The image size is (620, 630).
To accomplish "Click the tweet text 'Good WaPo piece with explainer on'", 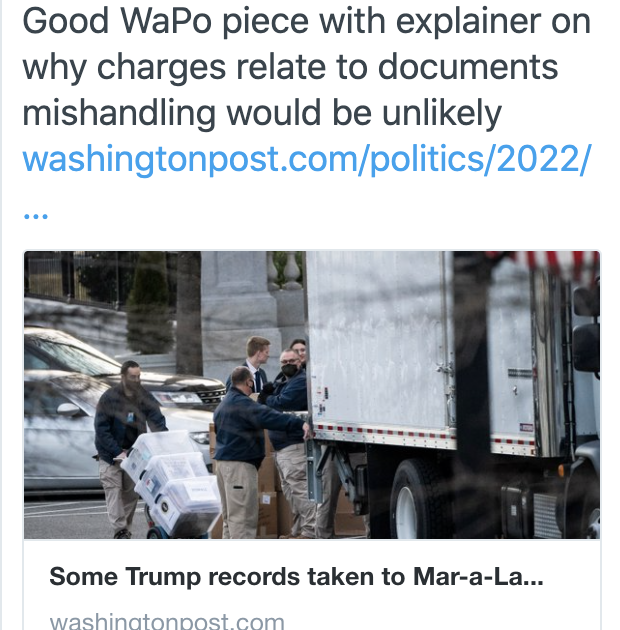I will click(307, 21).
